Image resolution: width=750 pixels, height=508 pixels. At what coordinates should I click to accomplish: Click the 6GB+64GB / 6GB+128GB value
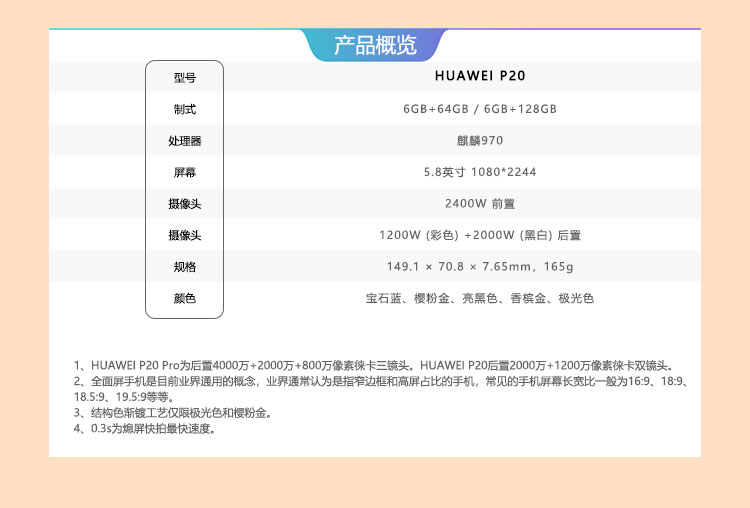[480, 109]
